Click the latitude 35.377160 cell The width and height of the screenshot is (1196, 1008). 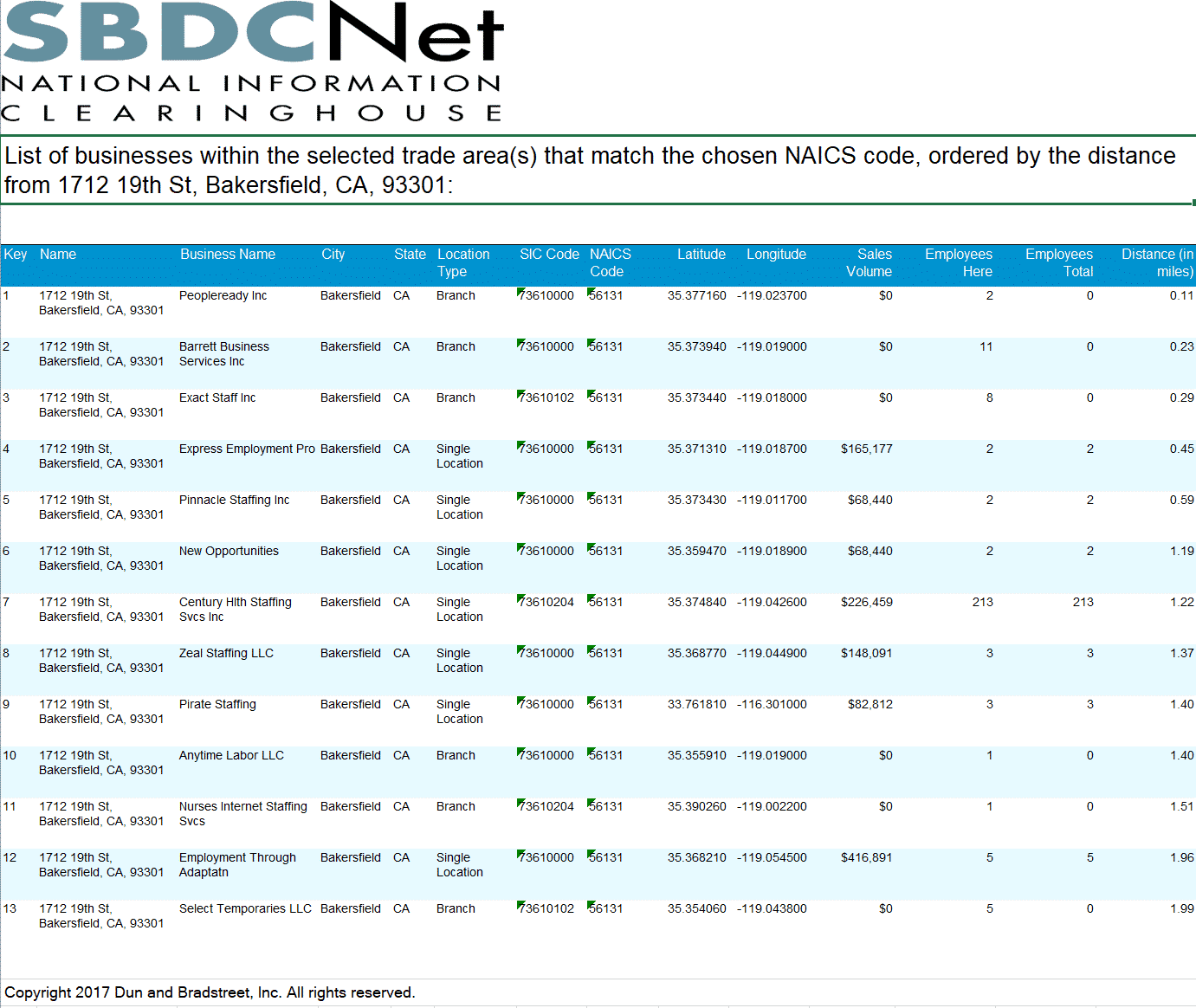point(697,296)
